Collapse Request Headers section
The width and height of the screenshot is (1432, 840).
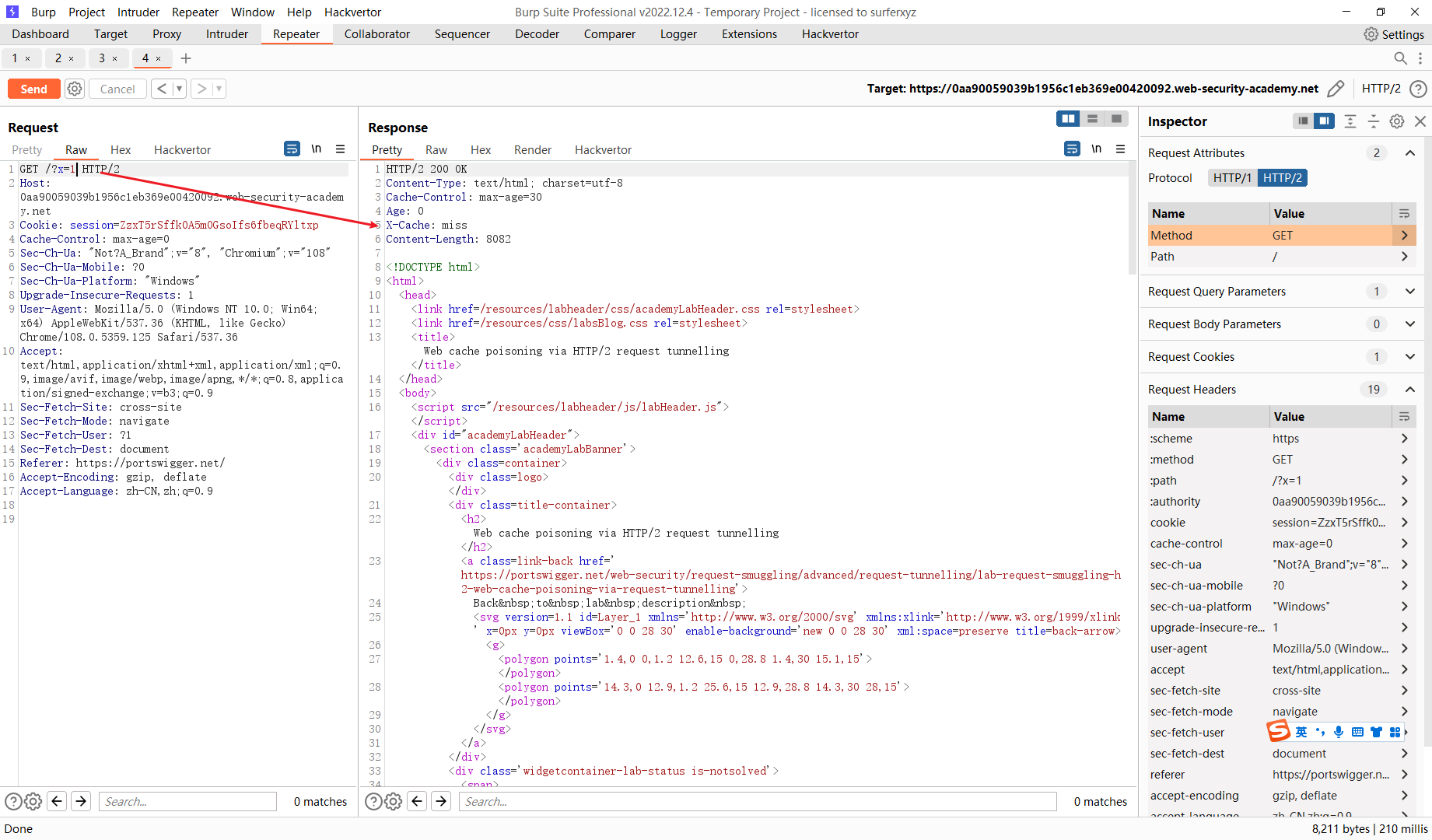1409,390
